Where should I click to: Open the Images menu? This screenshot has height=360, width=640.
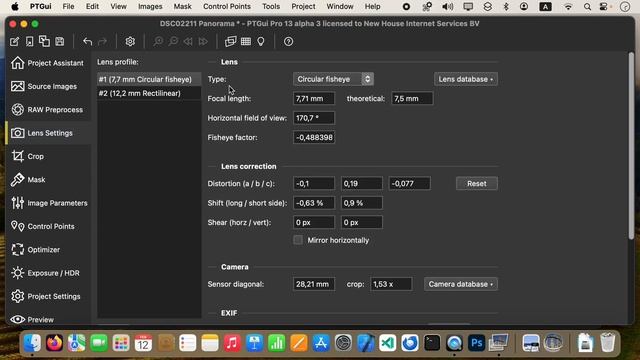[x=150, y=7]
